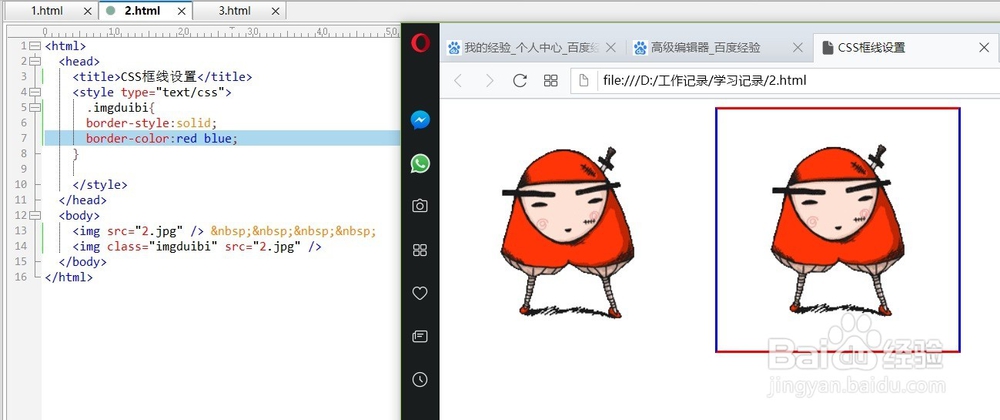Close the 2.html editor tab
This screenshot has width=1000, height=420.
coord(182,11)
